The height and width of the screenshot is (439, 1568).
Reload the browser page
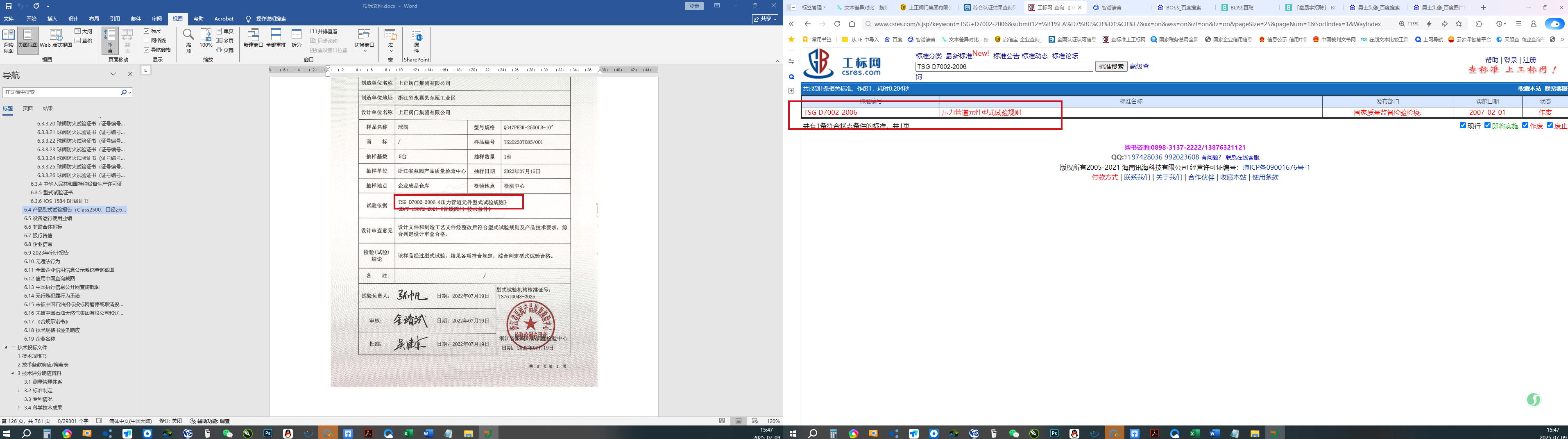[x=837, y=24]
